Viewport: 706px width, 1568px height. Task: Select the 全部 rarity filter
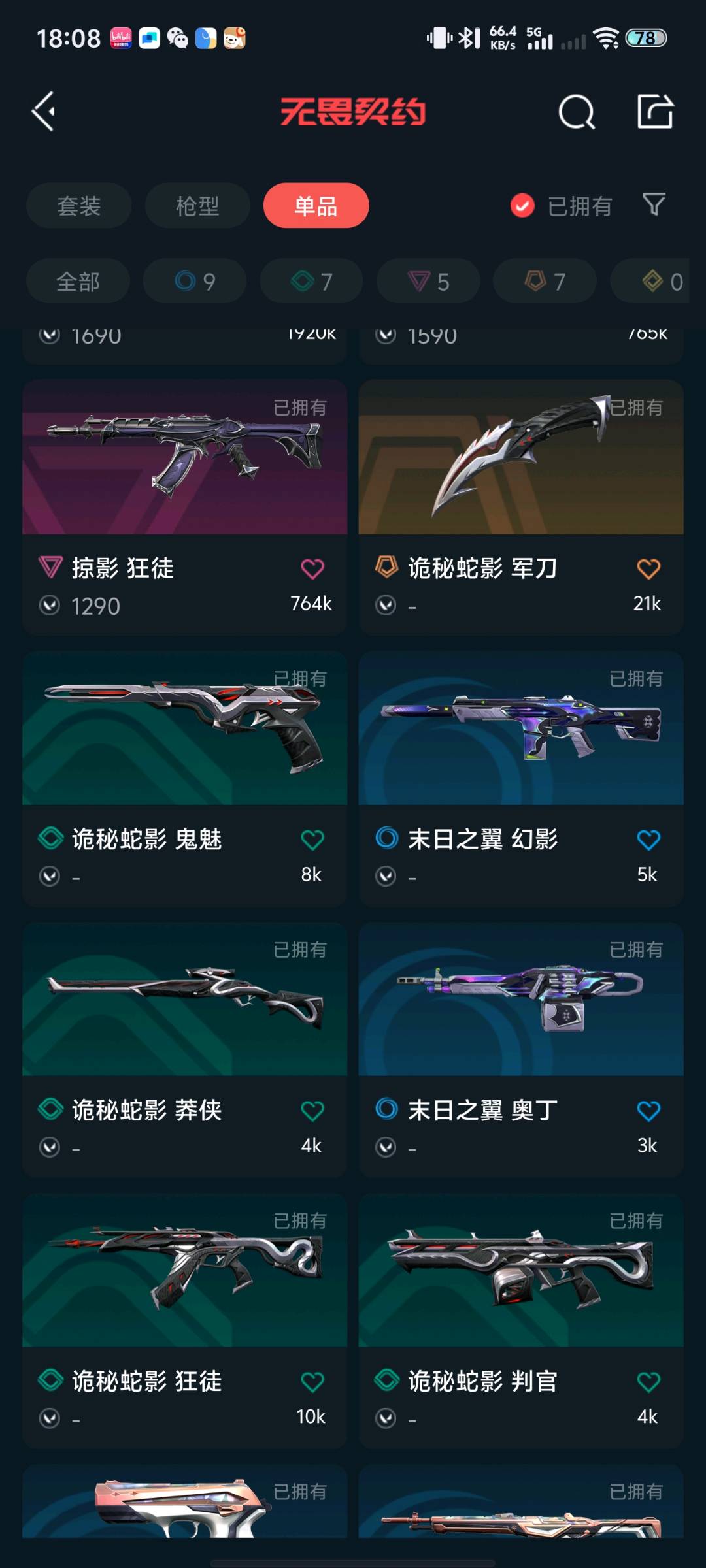point(78,282)
